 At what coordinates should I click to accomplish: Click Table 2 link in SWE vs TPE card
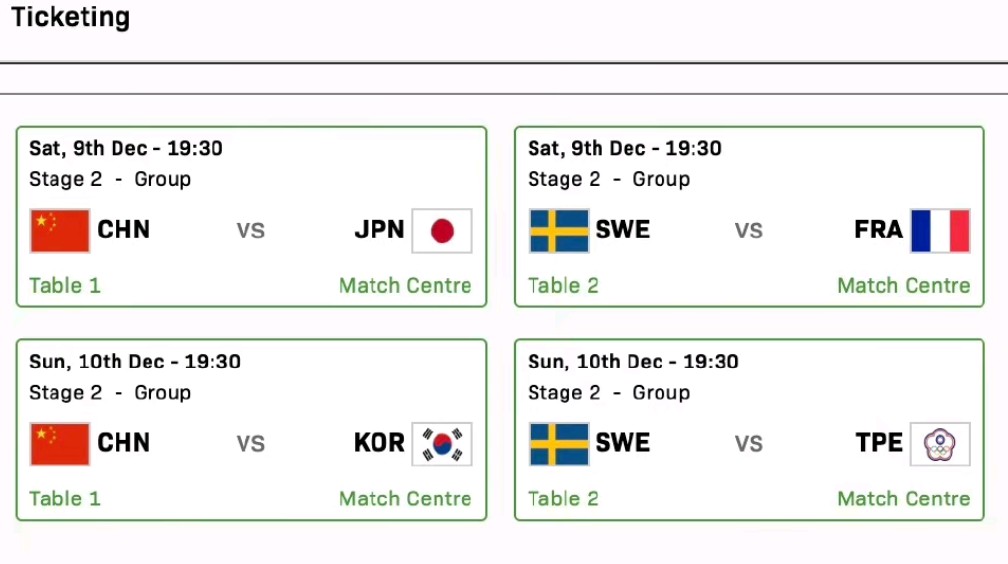click(563, 498)
